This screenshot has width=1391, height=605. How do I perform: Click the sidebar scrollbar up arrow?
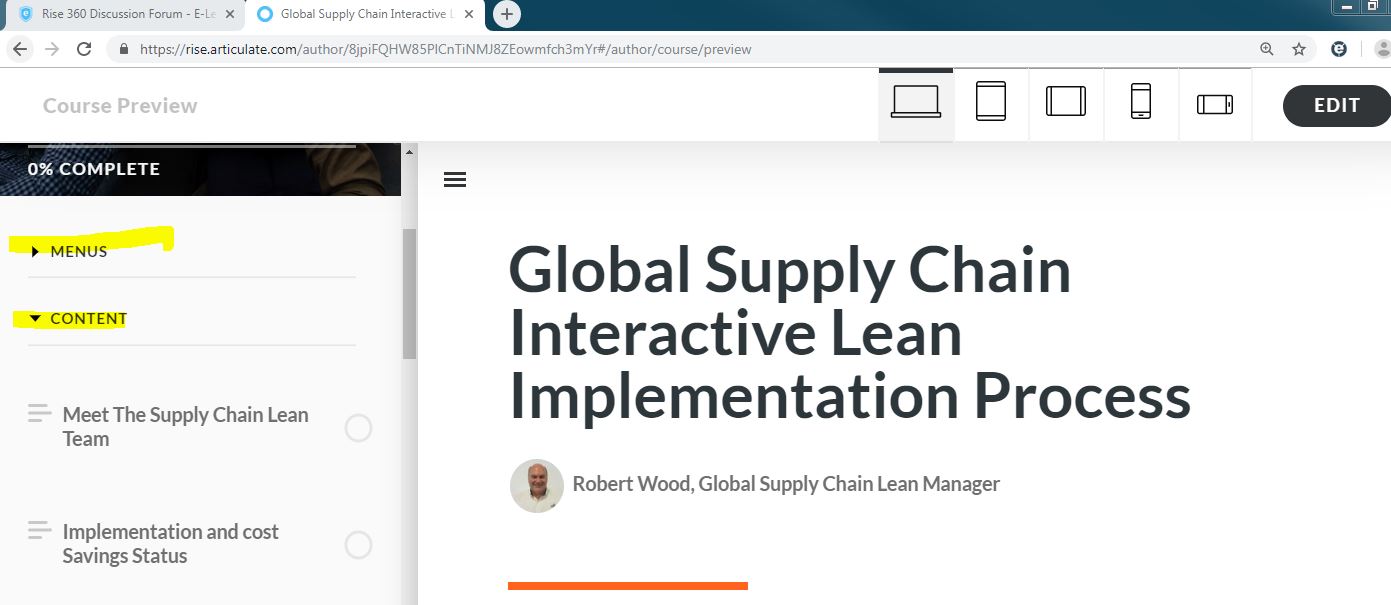click(x=409, y=152)
